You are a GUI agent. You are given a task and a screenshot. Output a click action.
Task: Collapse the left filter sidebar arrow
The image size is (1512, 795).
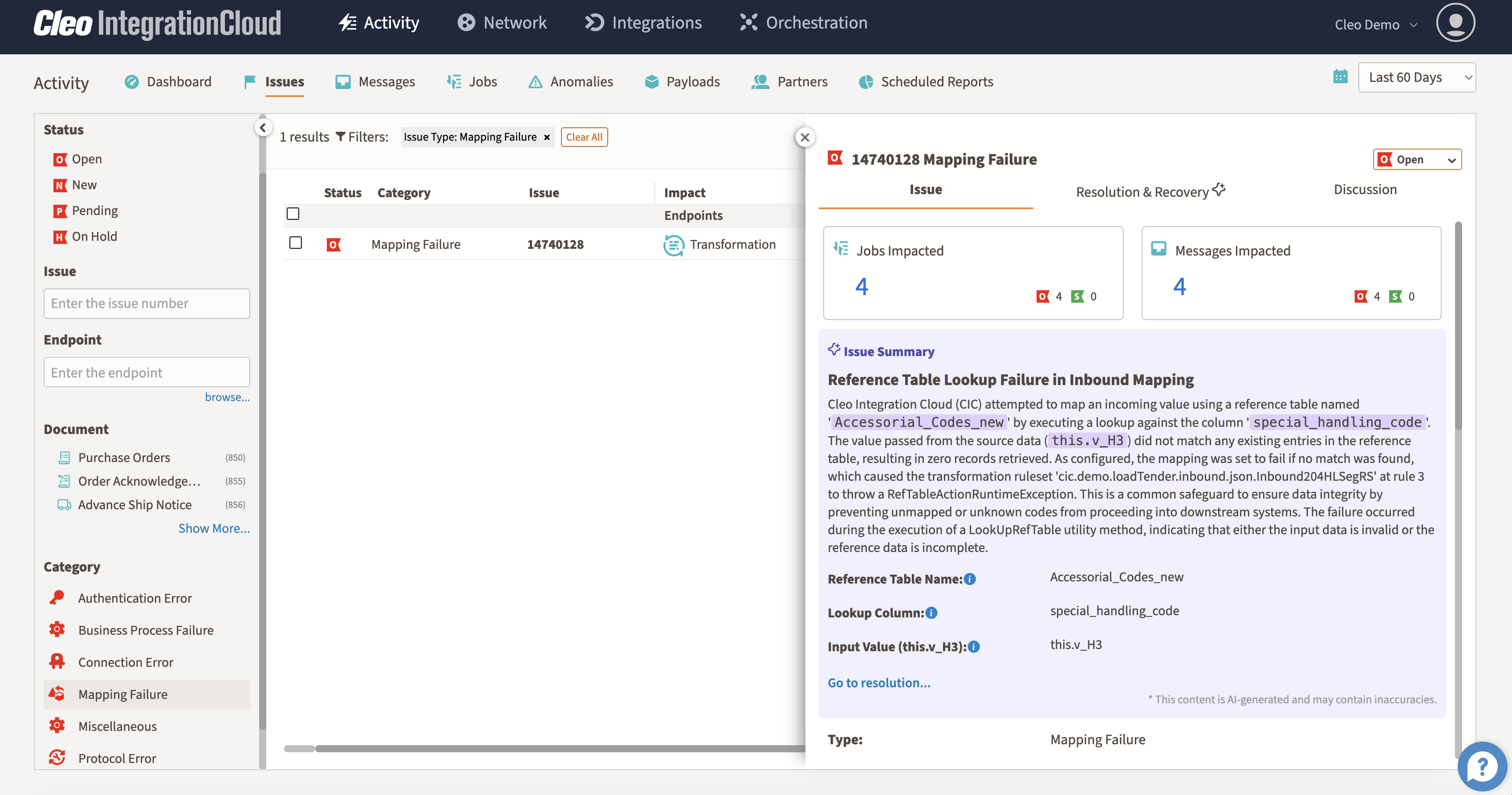(263, 127)
